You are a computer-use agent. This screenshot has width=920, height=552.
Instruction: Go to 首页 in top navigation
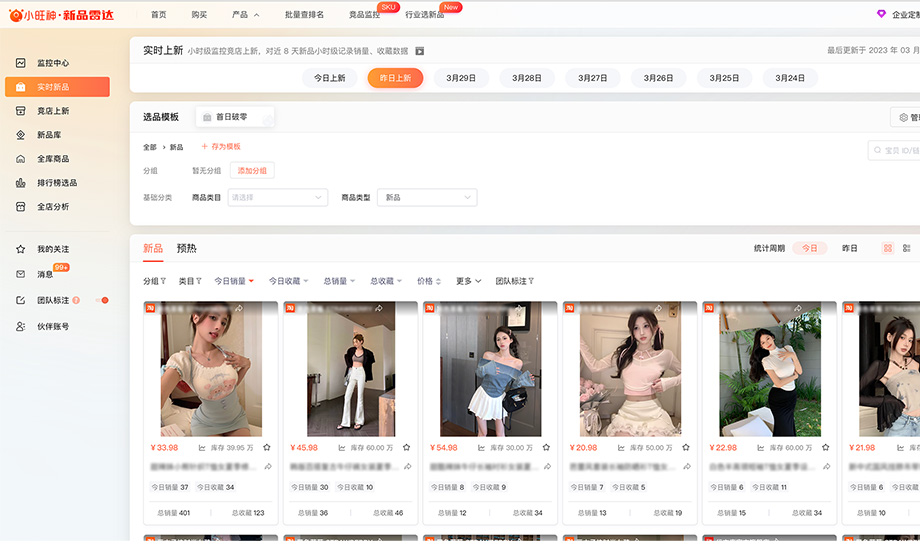tap(158, 15)
